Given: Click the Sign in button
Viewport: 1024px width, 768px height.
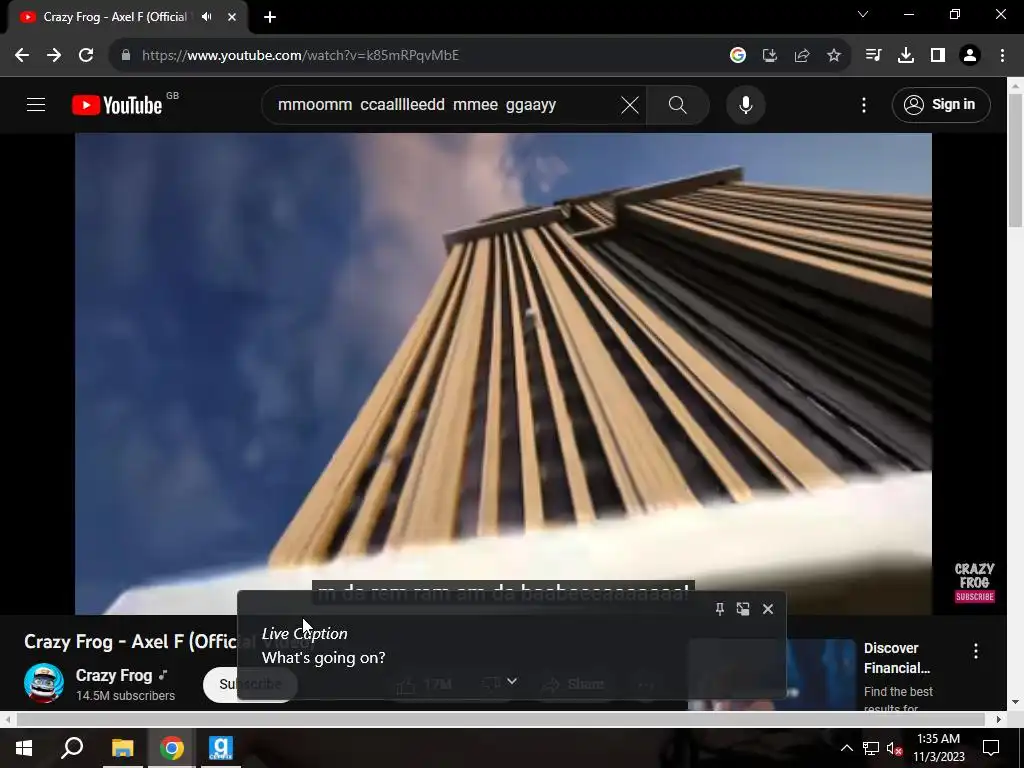Looking at the screenshot, I should 941,104.
